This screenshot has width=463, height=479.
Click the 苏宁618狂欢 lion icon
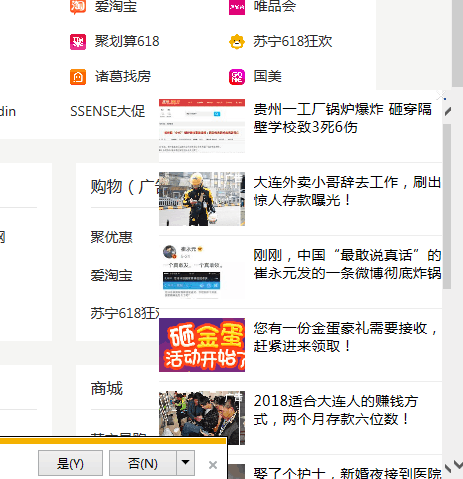(237, 42)
